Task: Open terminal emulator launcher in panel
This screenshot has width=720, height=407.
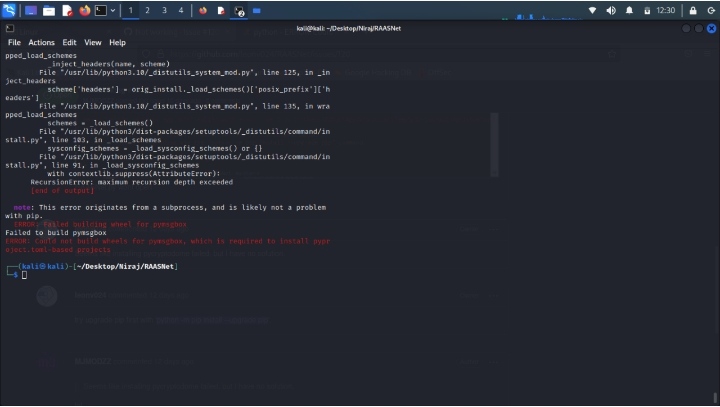Action: click(x=101, y=11)
